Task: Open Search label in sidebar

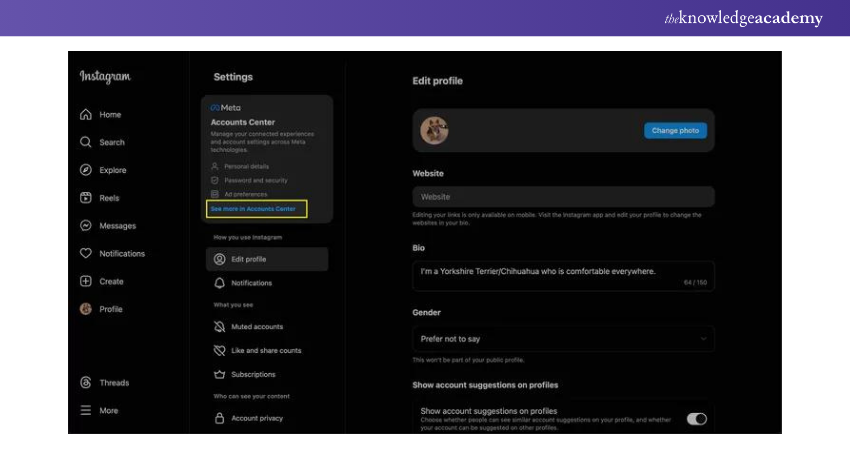Action: pos(112,142)
